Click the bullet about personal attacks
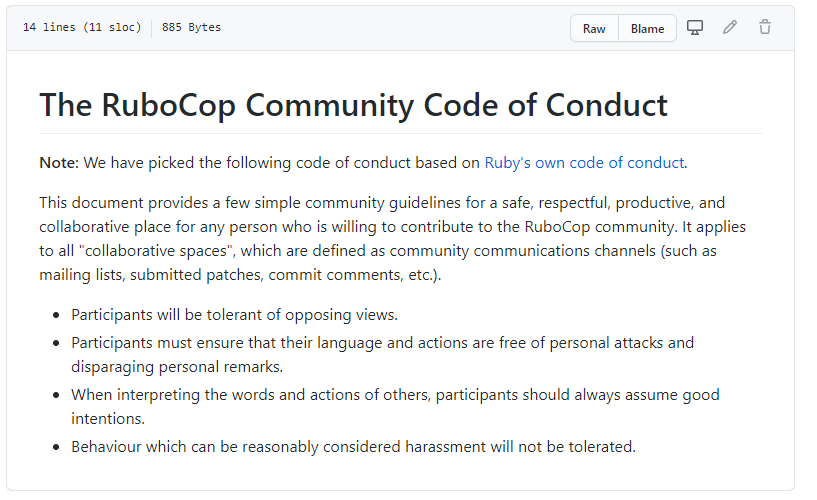The height and width of the screenshot is (500, 817). tap(382, 343)
